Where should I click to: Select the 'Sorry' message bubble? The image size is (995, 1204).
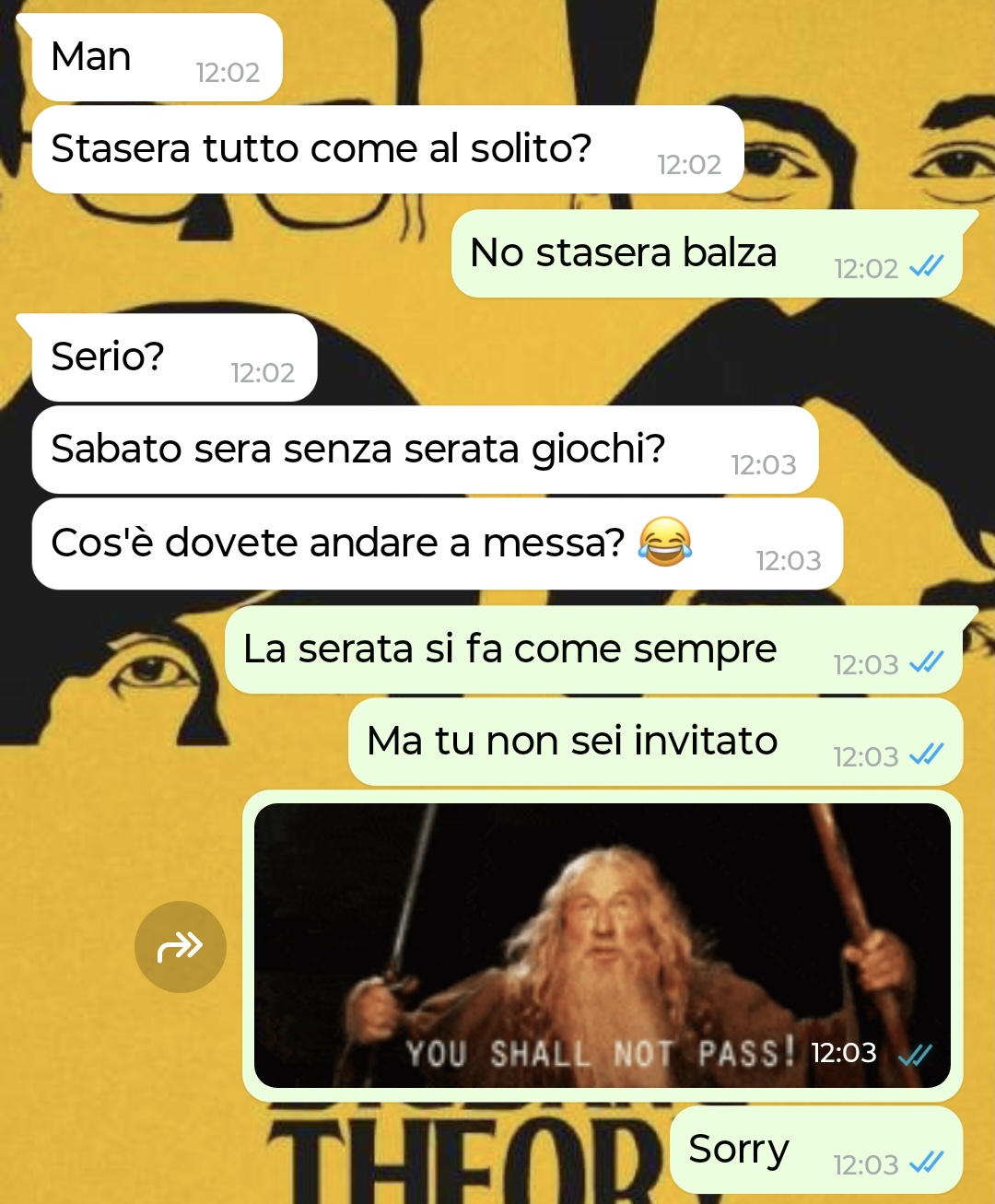[816, 1150]
